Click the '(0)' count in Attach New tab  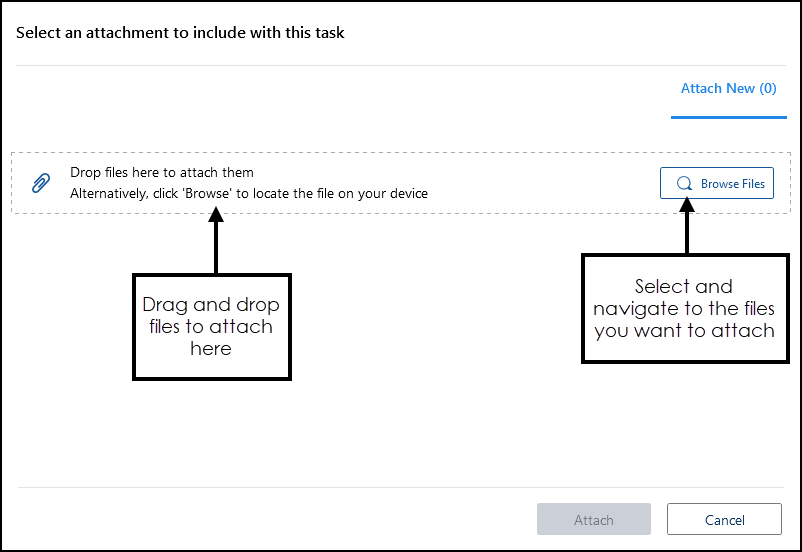pos(767,89)
